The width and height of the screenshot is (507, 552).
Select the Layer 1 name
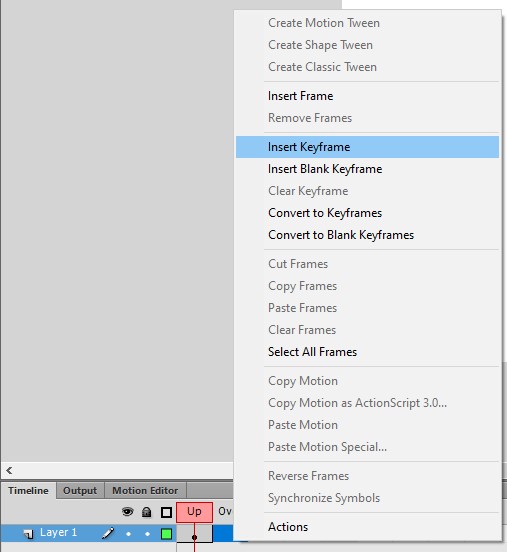58,532
